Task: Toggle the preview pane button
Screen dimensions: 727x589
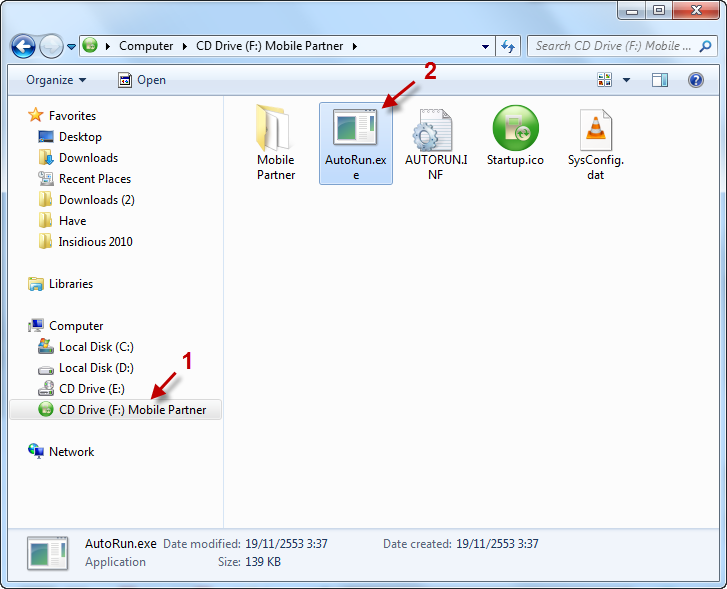Action: [x=660, y=80]
